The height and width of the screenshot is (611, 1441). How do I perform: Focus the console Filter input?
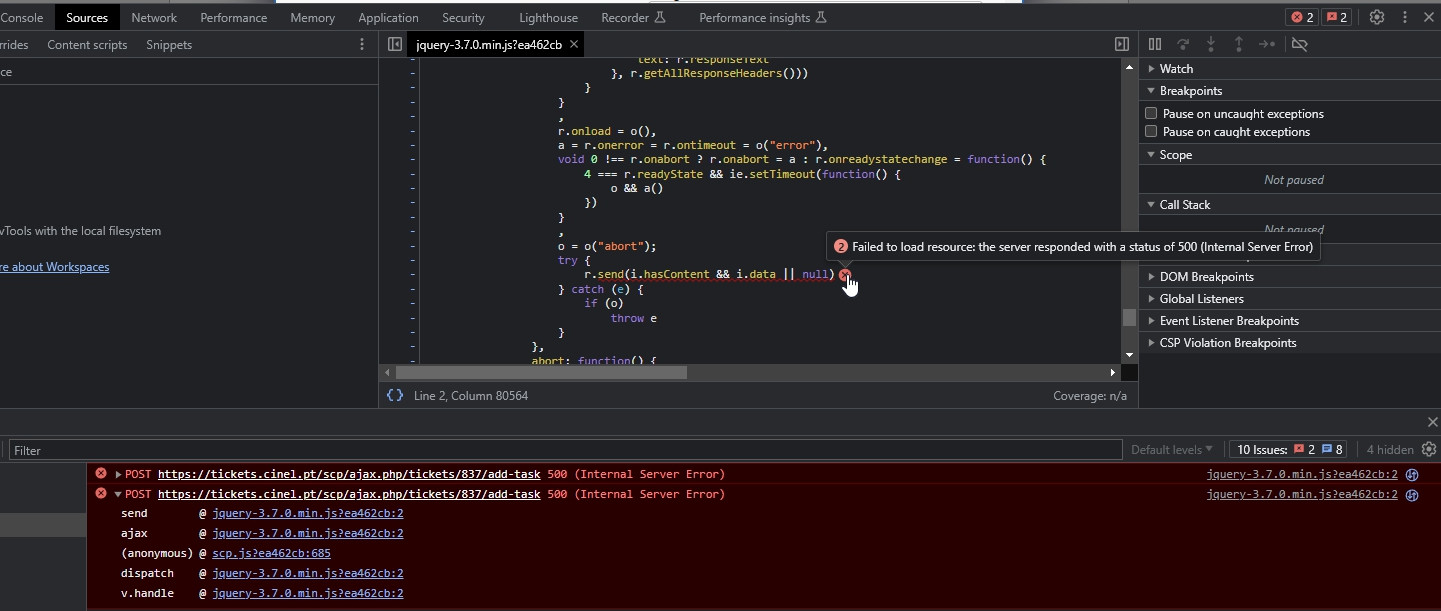pos(565,450)
